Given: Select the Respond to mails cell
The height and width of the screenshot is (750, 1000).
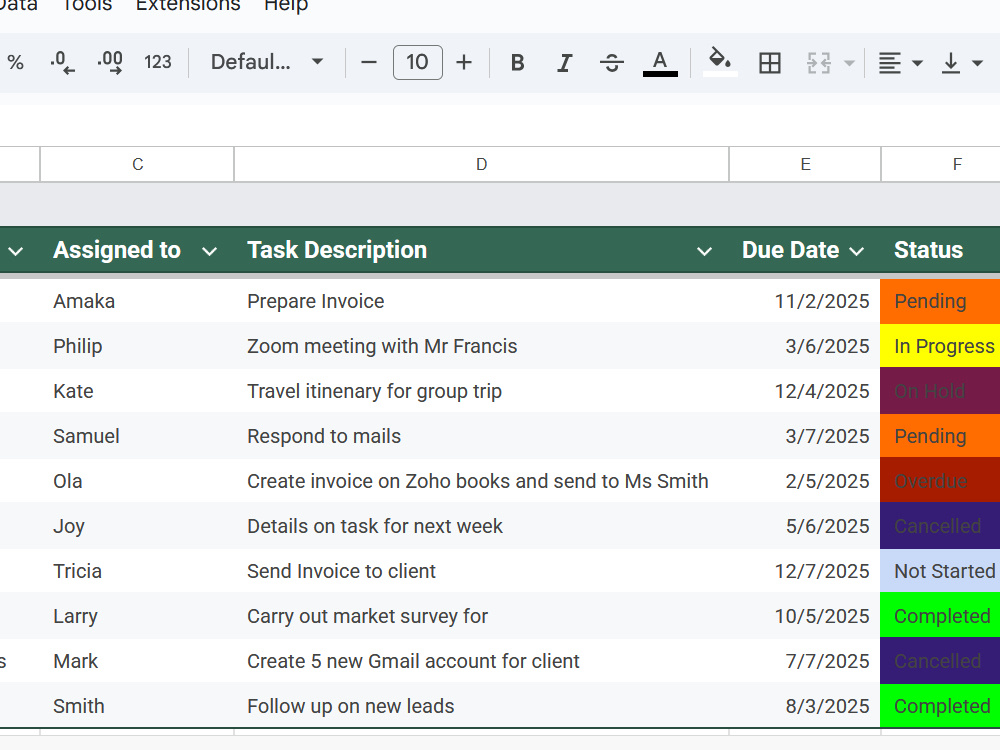Looking at the screenshot, I should pyautogui.click(x=482, y=436).
